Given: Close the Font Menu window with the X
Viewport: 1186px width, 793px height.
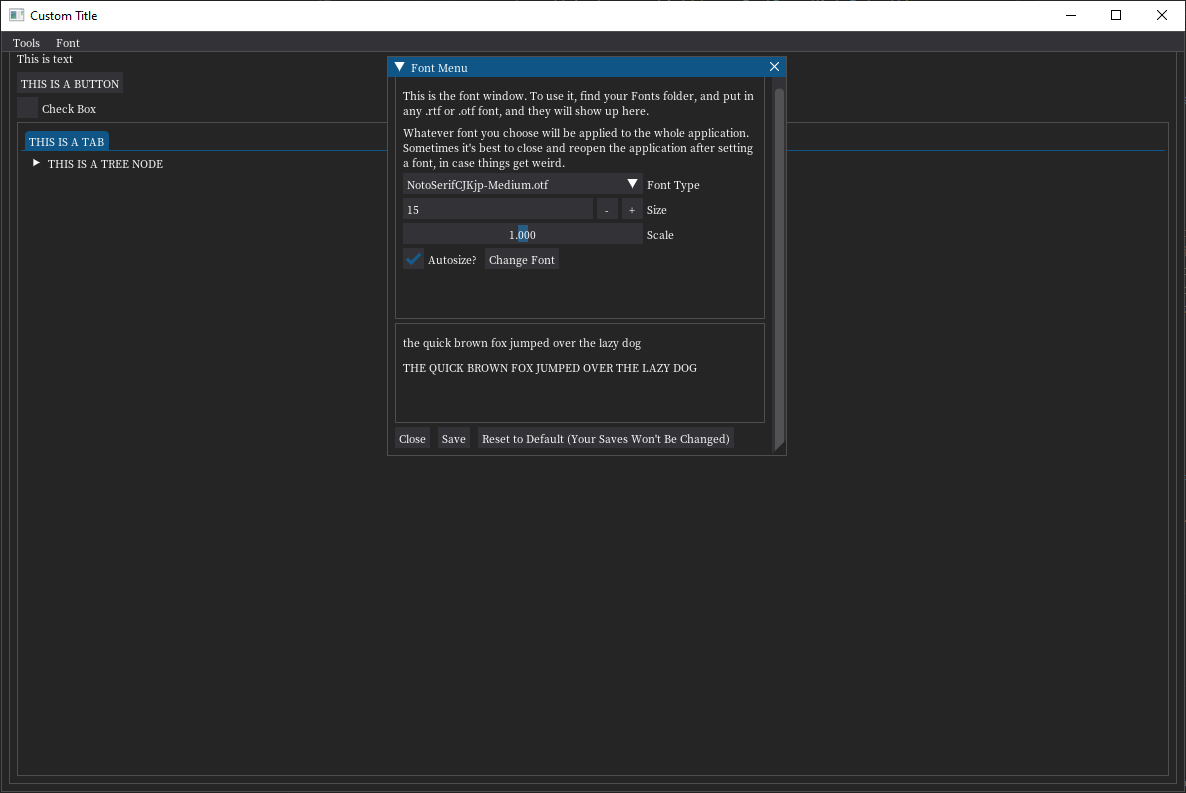Looking at the screenshot, I should coord(774,66).
